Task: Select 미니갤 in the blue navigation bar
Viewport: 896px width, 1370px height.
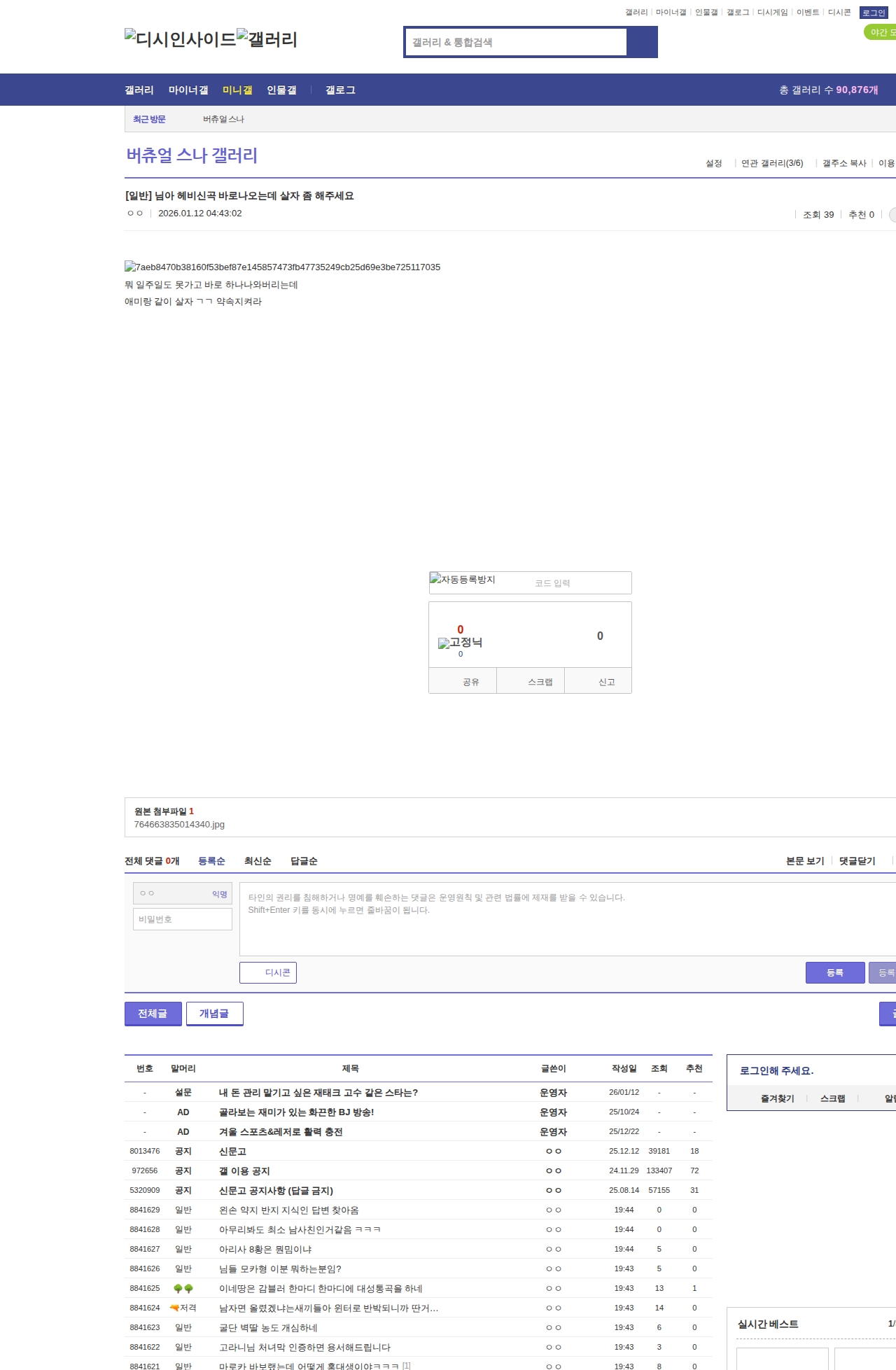Action: [x=237, y=90]
